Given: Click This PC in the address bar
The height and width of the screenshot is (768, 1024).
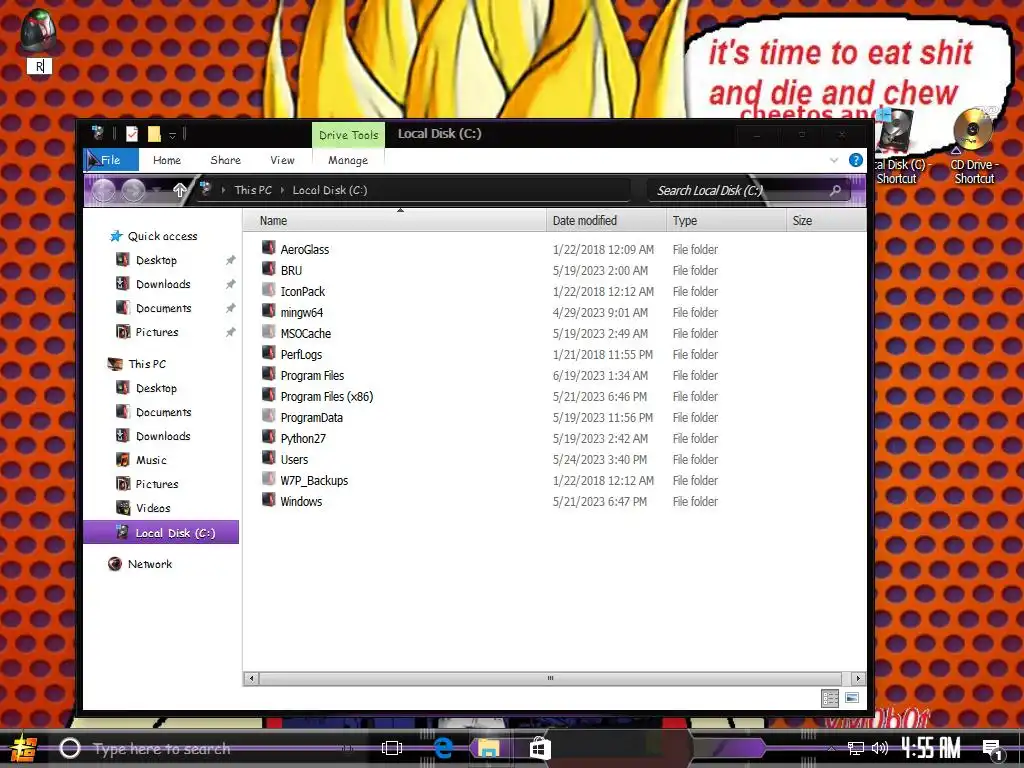Looking at the screenshot, I should click(253, 190).
